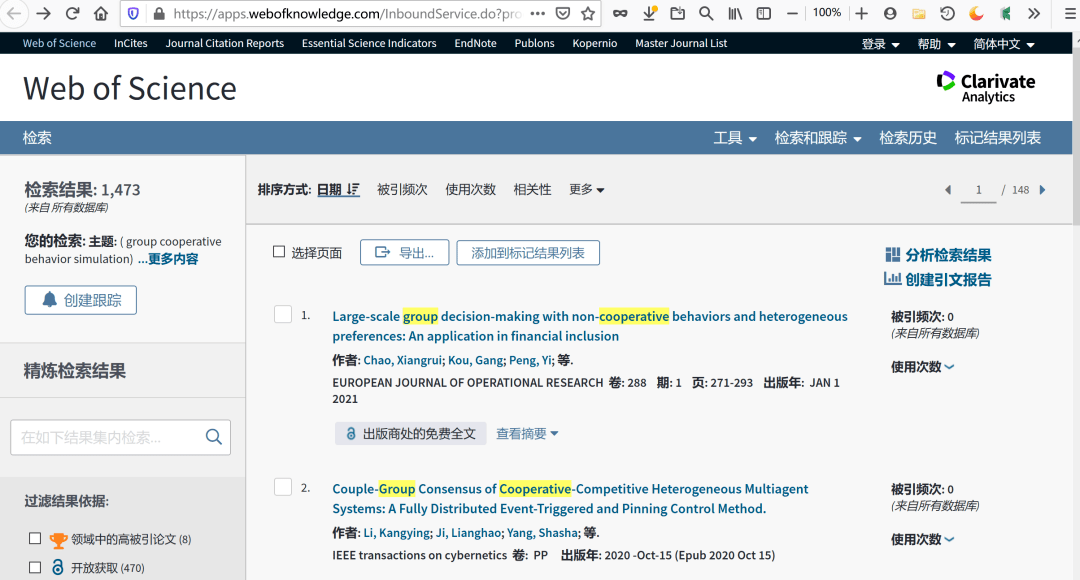Show more toolbar tools via double chevron

pos(1034,13)
